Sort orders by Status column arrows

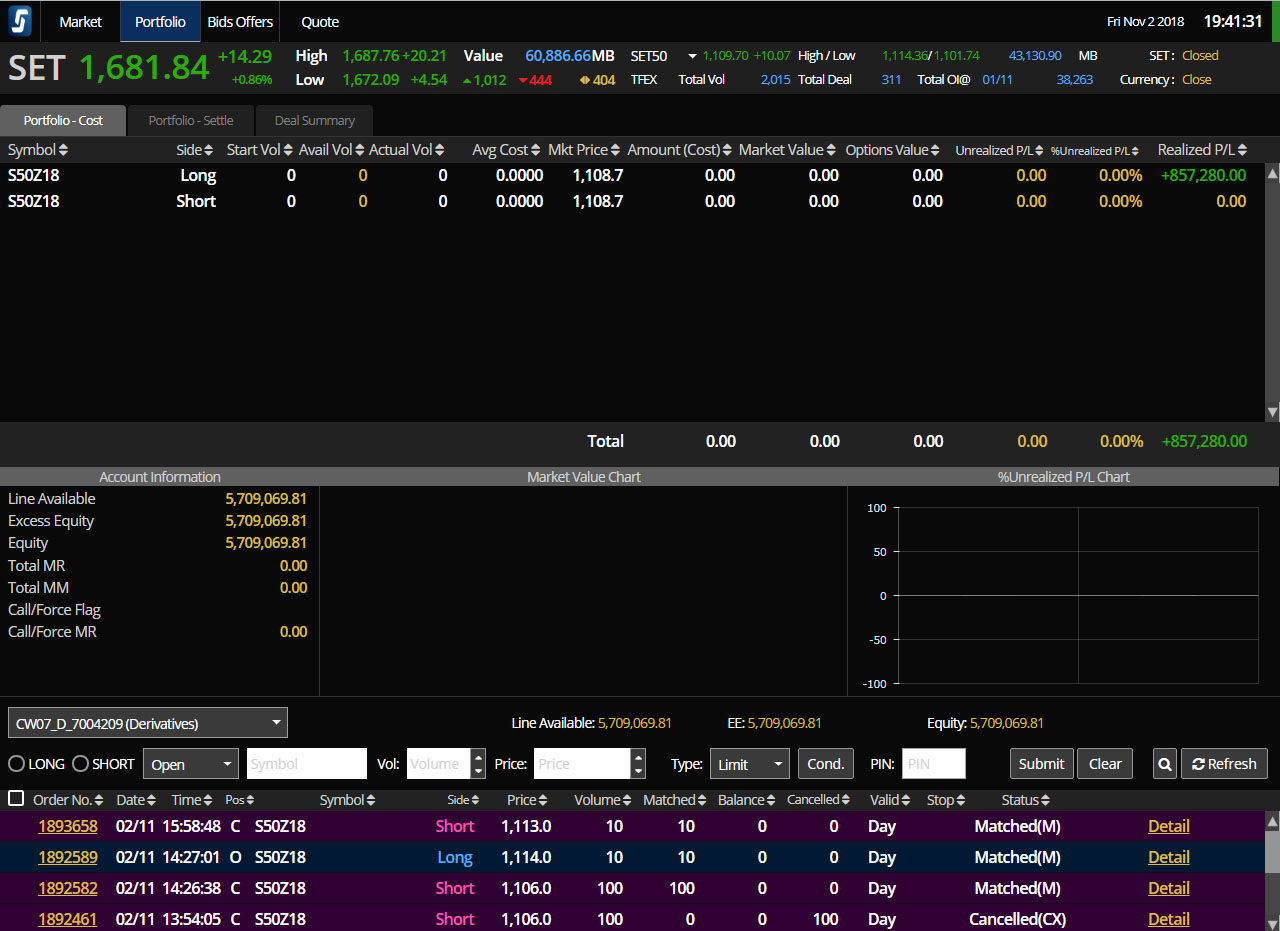coord(1045,800)
